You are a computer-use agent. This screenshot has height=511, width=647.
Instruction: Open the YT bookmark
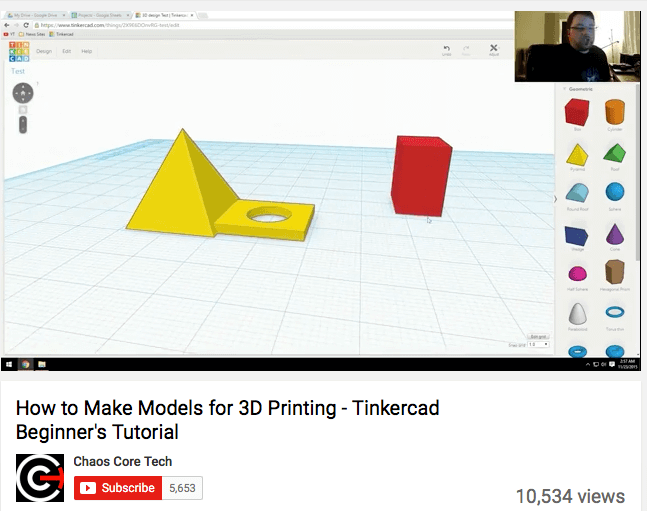pyautogui.click(x=9, y=34)
